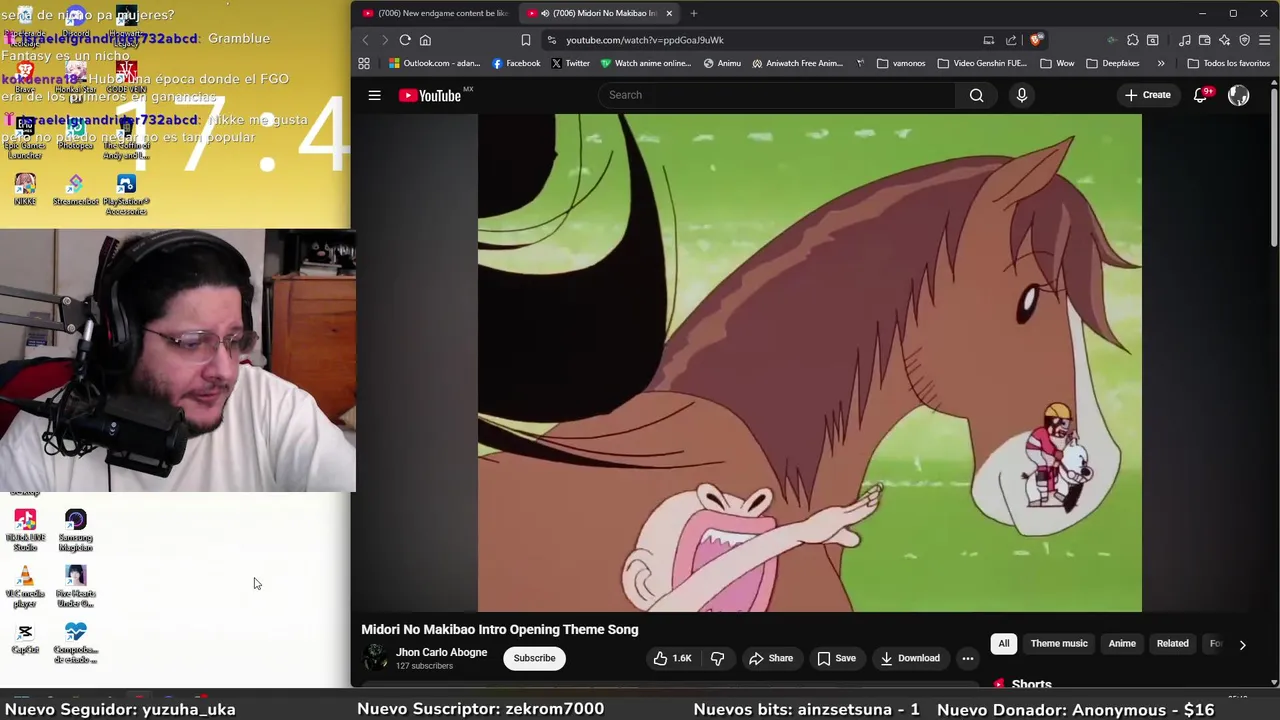Open 'Video Genshin FUE...' bookmarks folder
1280x720 pixels.
coord(982,63)
